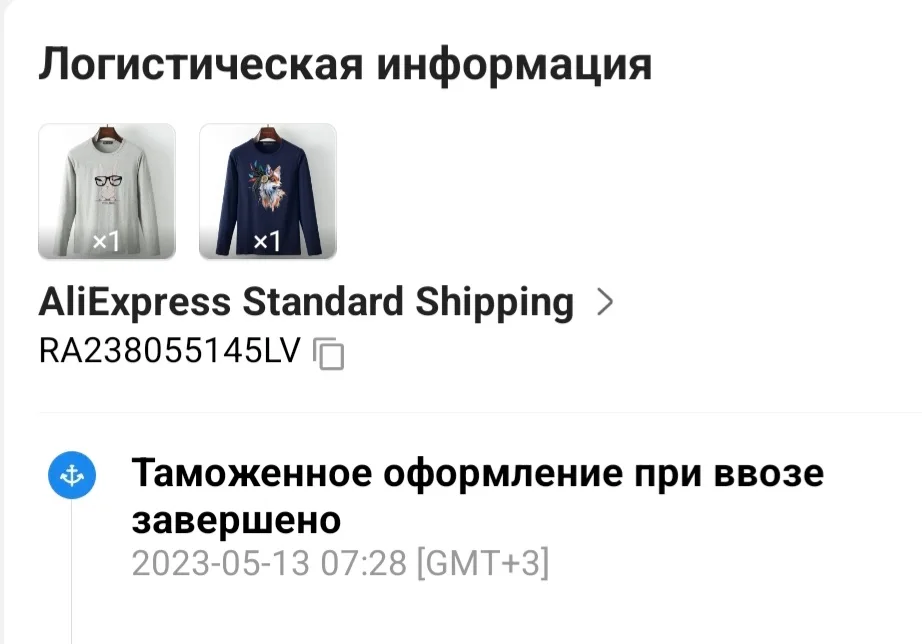Click the ×1 quantity badge on the gray shirt
Screen dimensions: 922x644
click(x=106, y=241)
